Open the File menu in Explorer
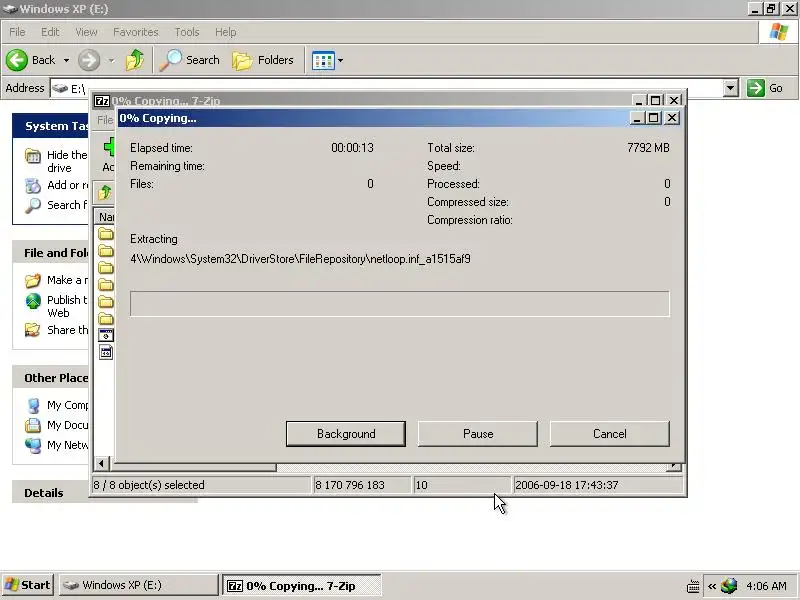The height and width of the screenshot is (600, 800). [x=17, y=32]
